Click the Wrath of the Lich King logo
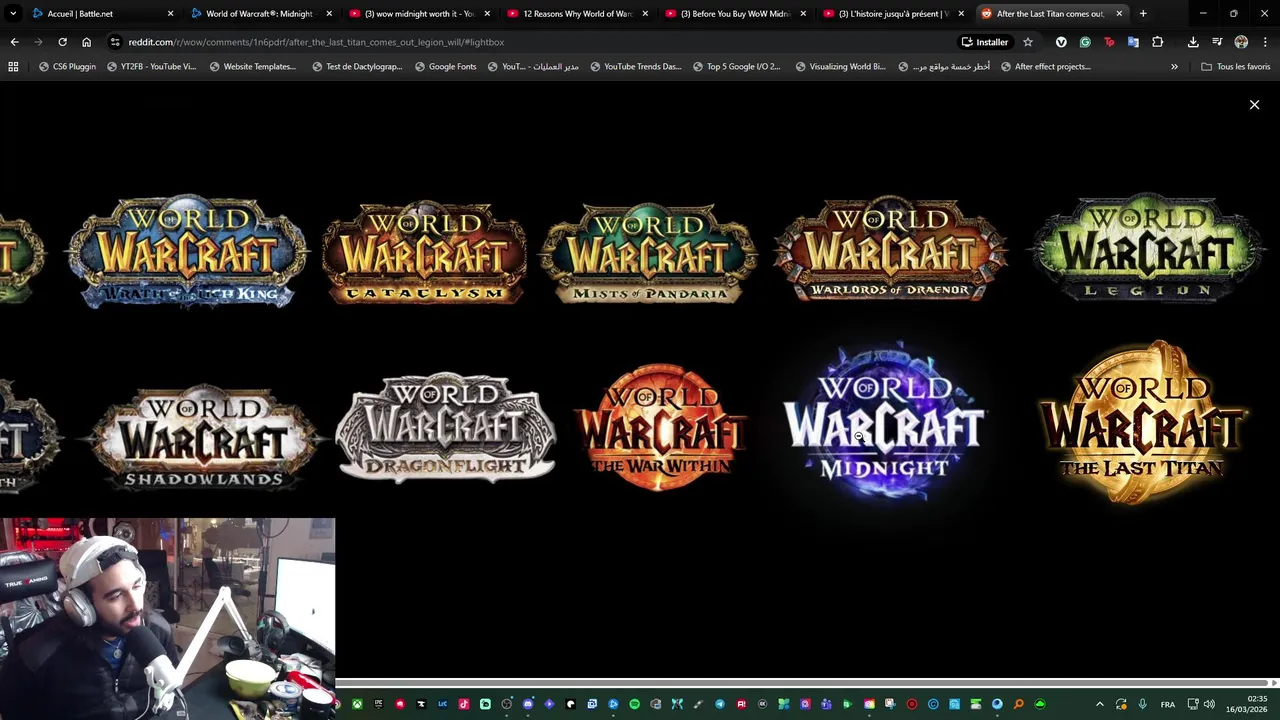Screen dimensions: 1280x720 pyautogui.click(x=187, y=251)
